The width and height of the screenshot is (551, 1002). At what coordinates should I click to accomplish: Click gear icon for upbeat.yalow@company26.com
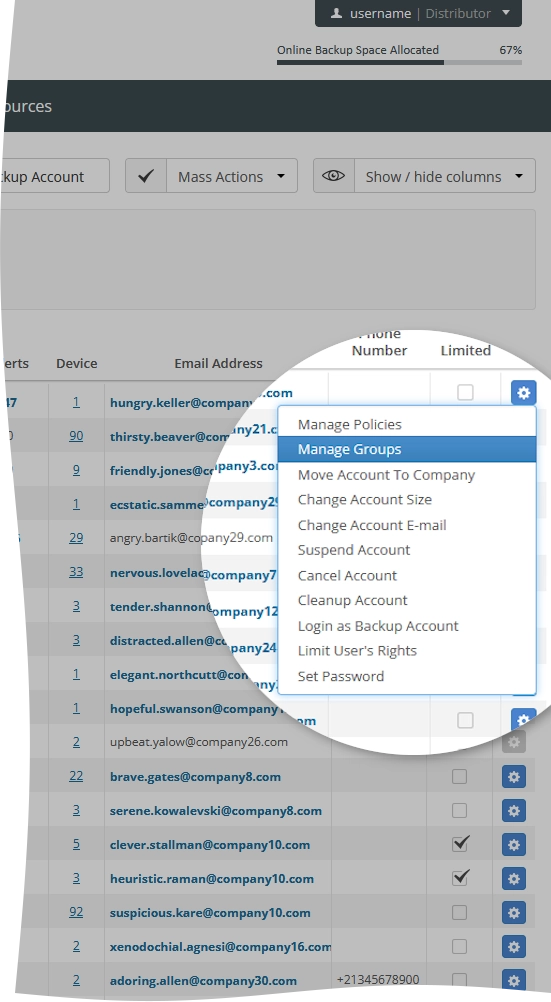pos(513,742)
